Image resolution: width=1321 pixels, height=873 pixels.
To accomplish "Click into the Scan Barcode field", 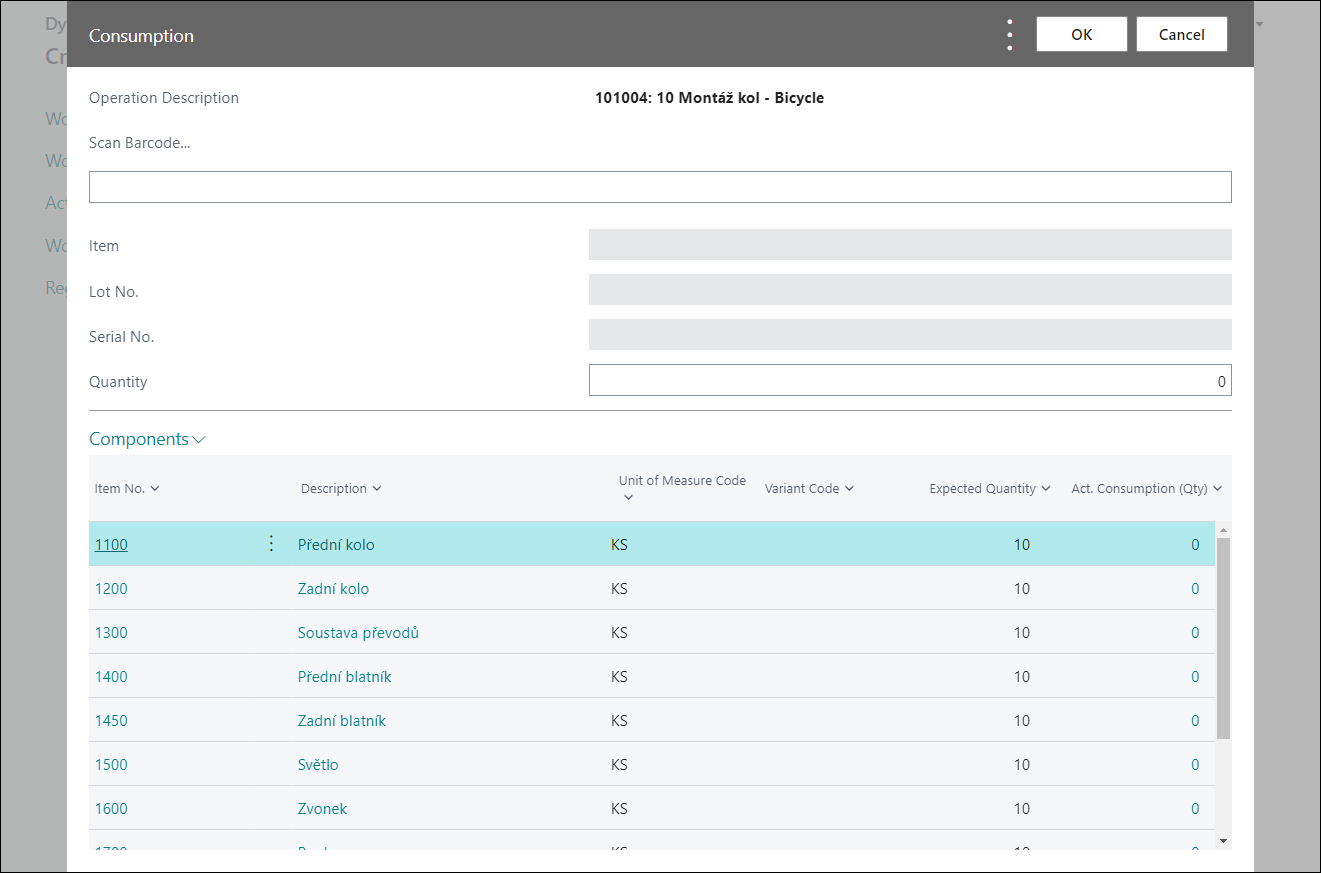I will click(x=660, y=186).
